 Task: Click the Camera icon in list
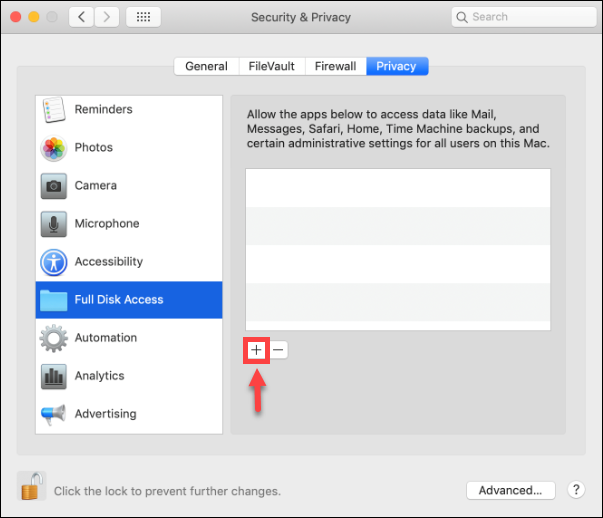pyautogui.click(x=53, y=186)
